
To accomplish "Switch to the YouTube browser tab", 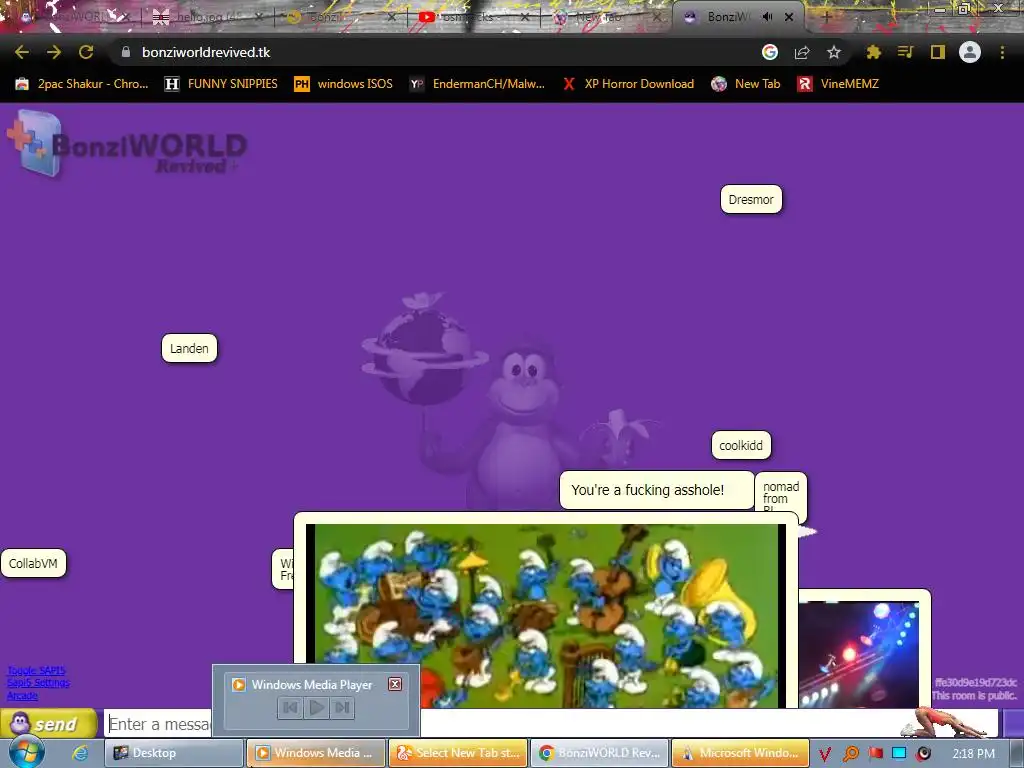I will pos(473,17).
